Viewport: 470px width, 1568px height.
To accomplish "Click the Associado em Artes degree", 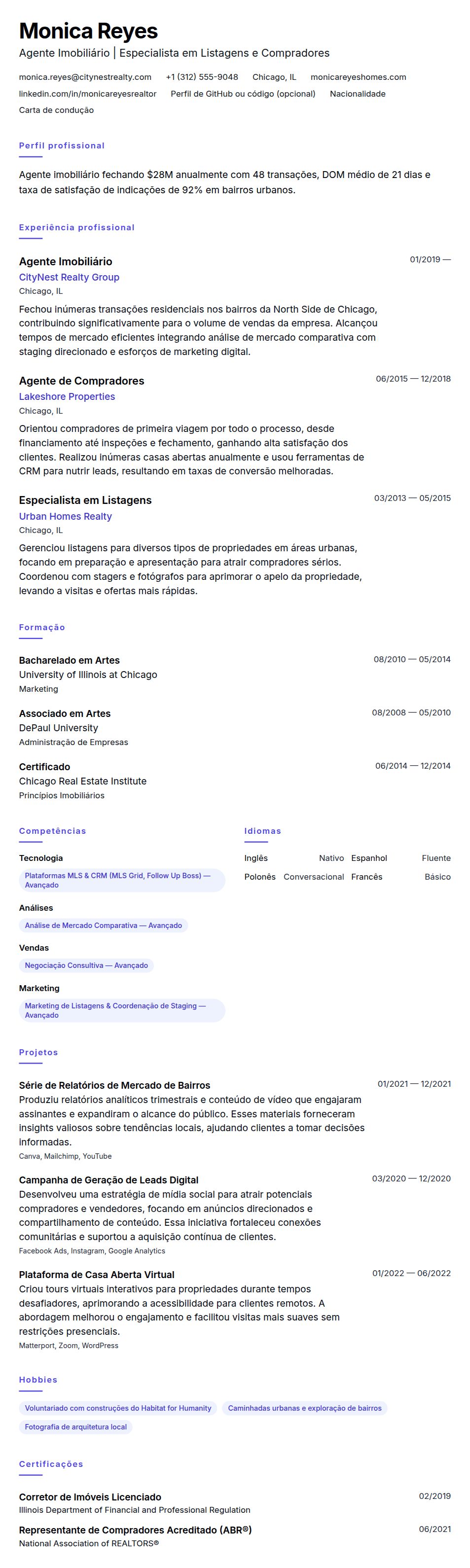I will tap(65, 713).
